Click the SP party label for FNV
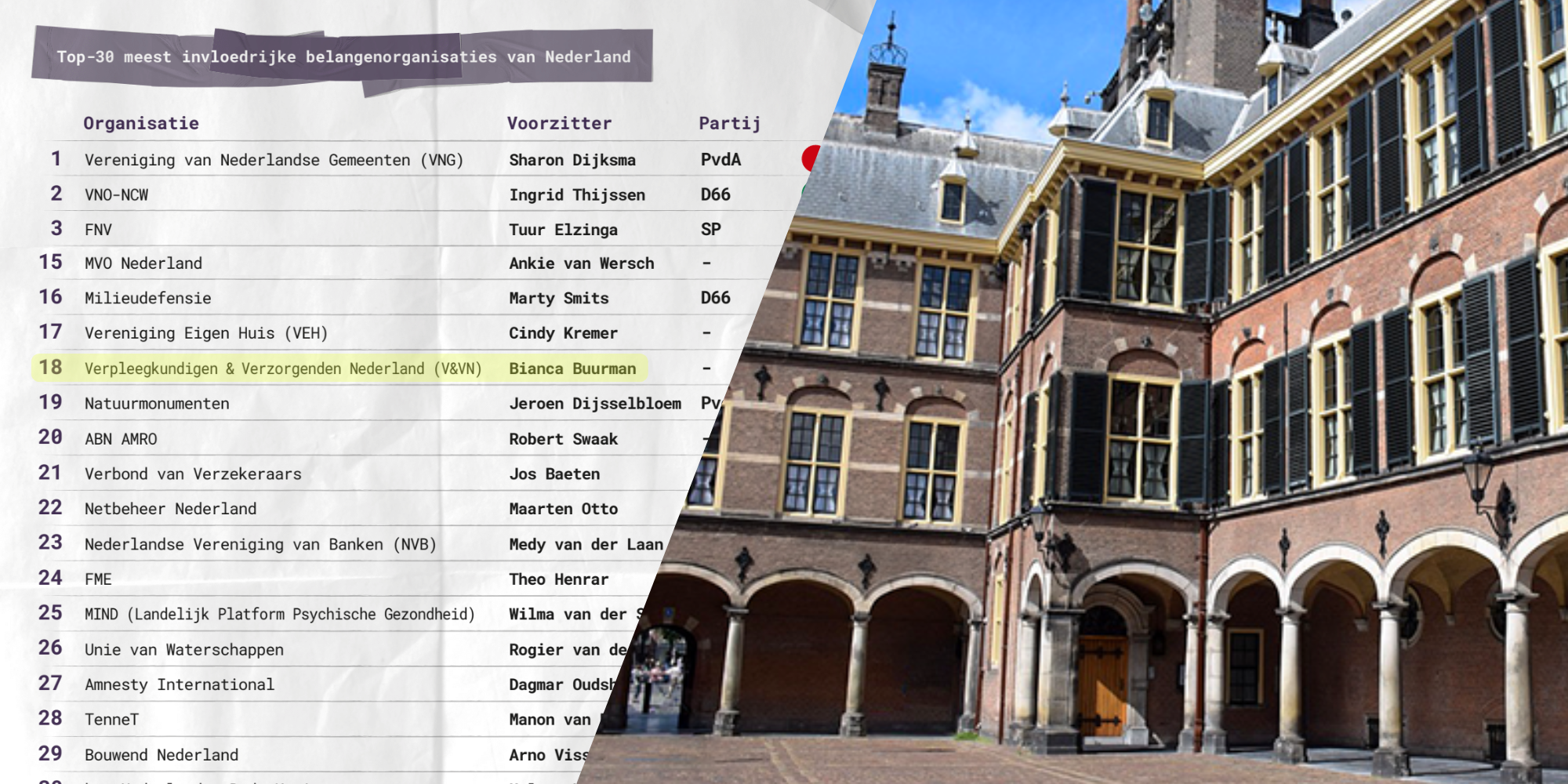This screenshot has width=1568, height=784. (710, 229)
